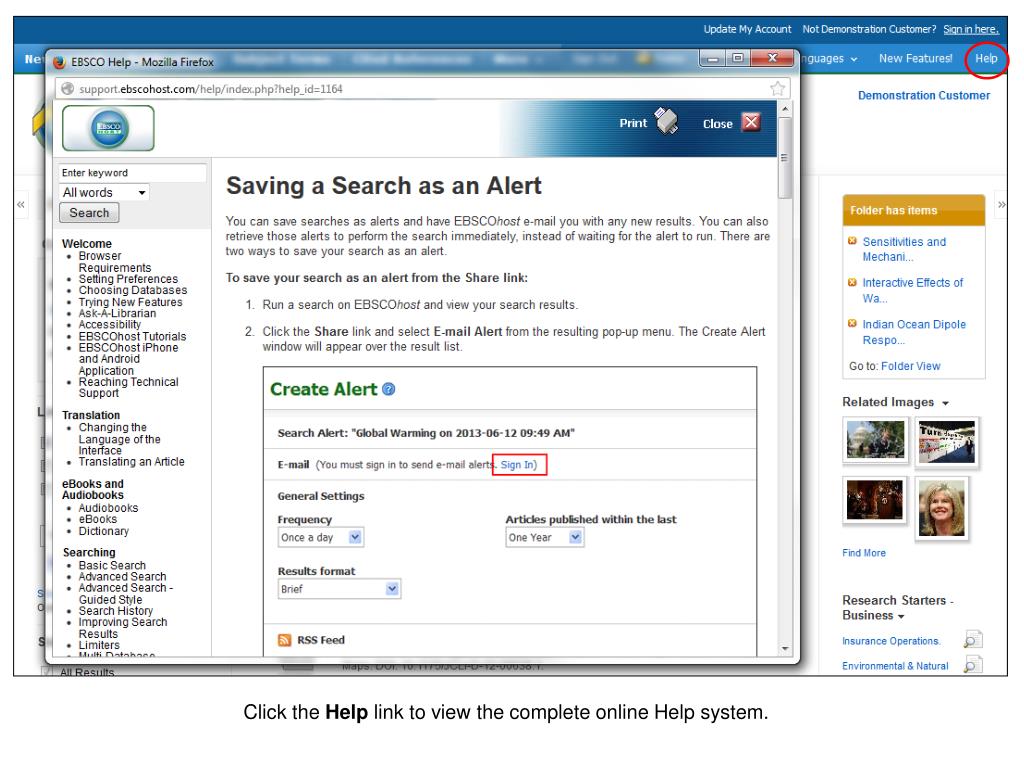Open Indian Ocean Dipole Respo... folder item

click(x=914, y=332)
